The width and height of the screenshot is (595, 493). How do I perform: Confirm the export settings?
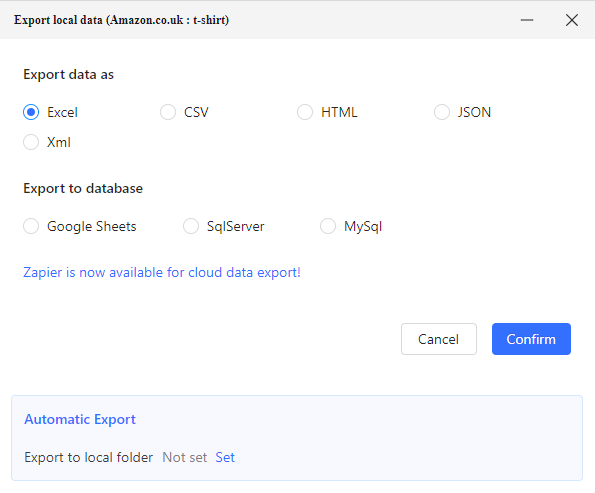pyautogui.click(x=531, y=339)
